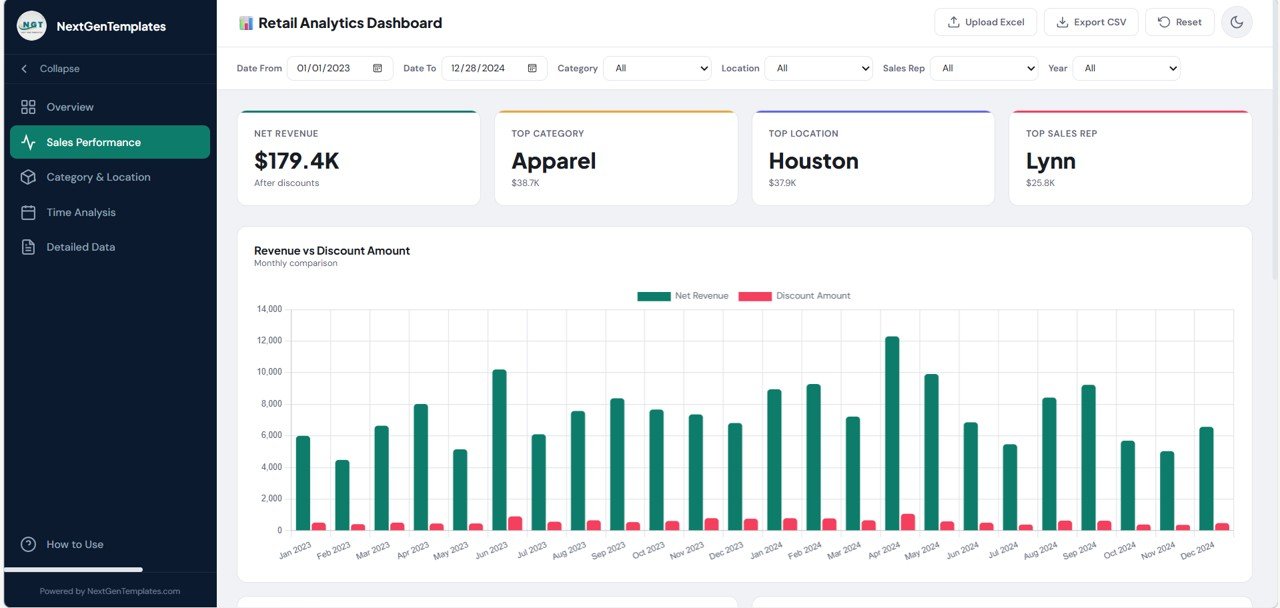The height and width of the screenshot is (608, 1280).
Task: Switch to the Time Analysis section
Action: [79, 211]
